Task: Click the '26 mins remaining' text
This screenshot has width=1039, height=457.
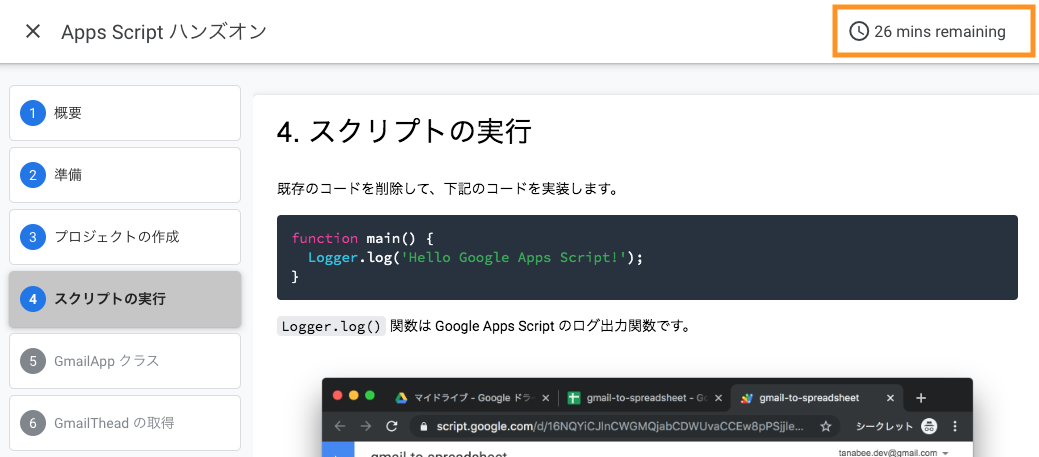Action: pos(940,31)
